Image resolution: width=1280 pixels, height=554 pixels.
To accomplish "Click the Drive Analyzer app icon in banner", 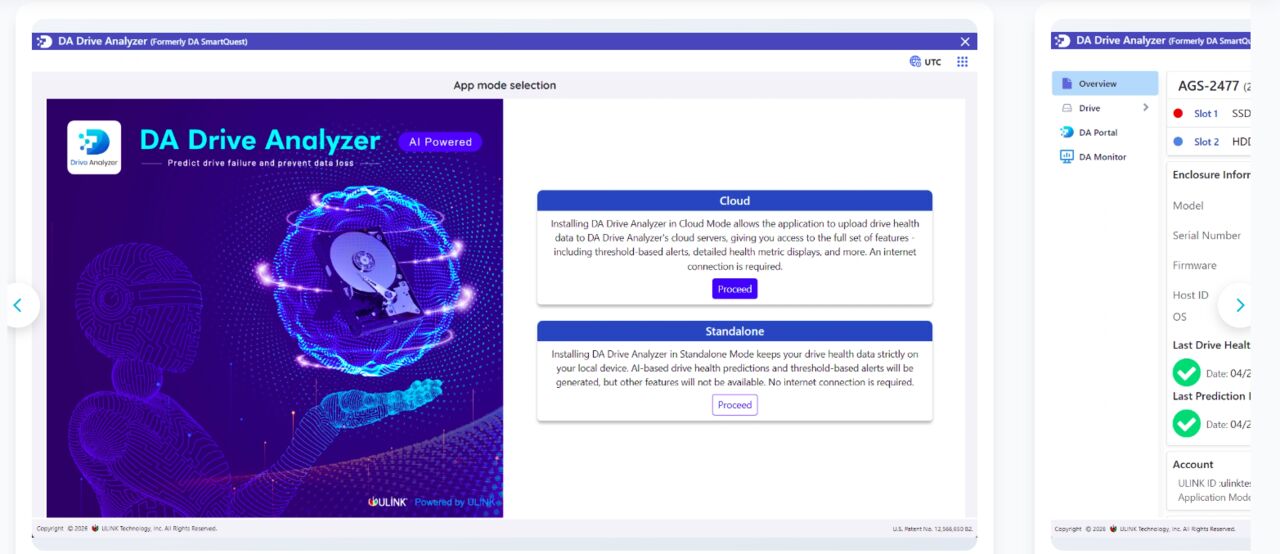I will (94, 147).
